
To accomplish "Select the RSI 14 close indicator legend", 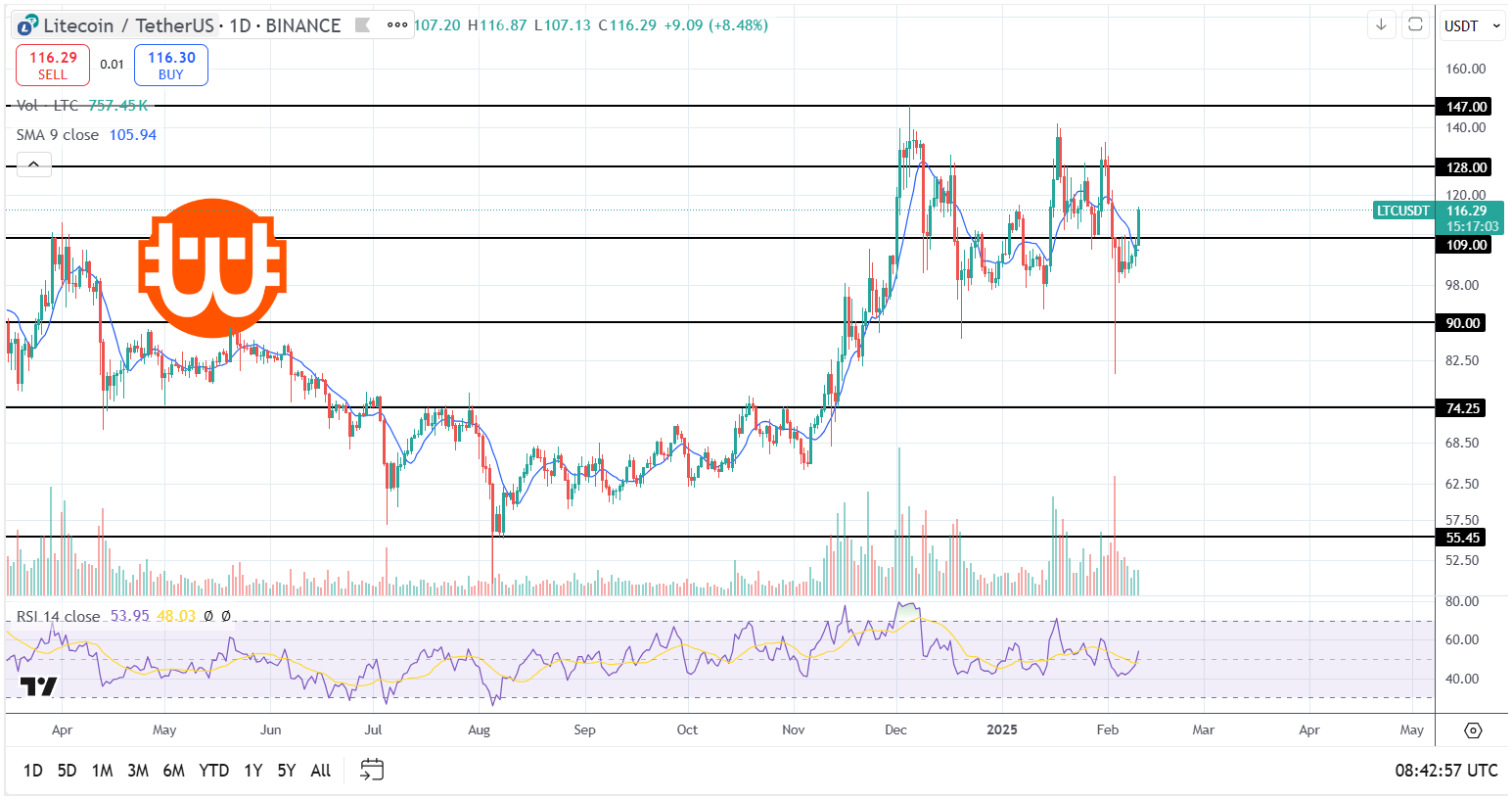I will [58, 616].
